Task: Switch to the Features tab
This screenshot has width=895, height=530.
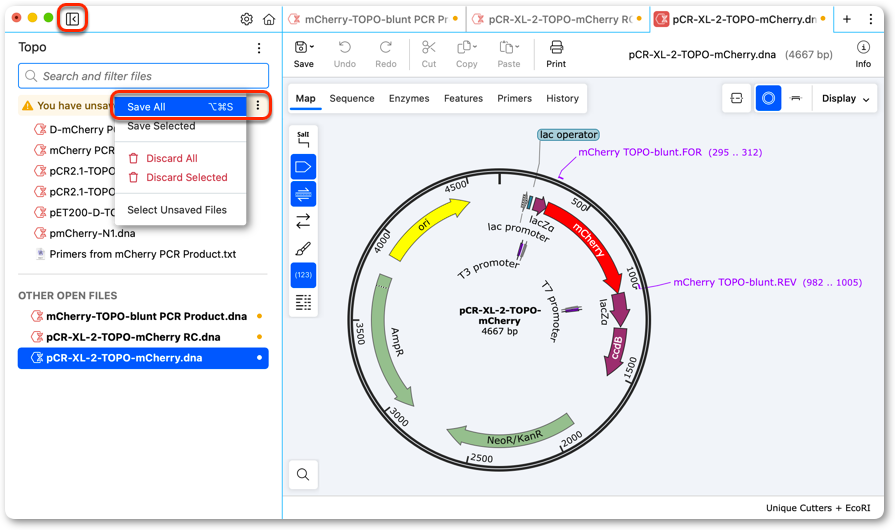Action: 463,99
